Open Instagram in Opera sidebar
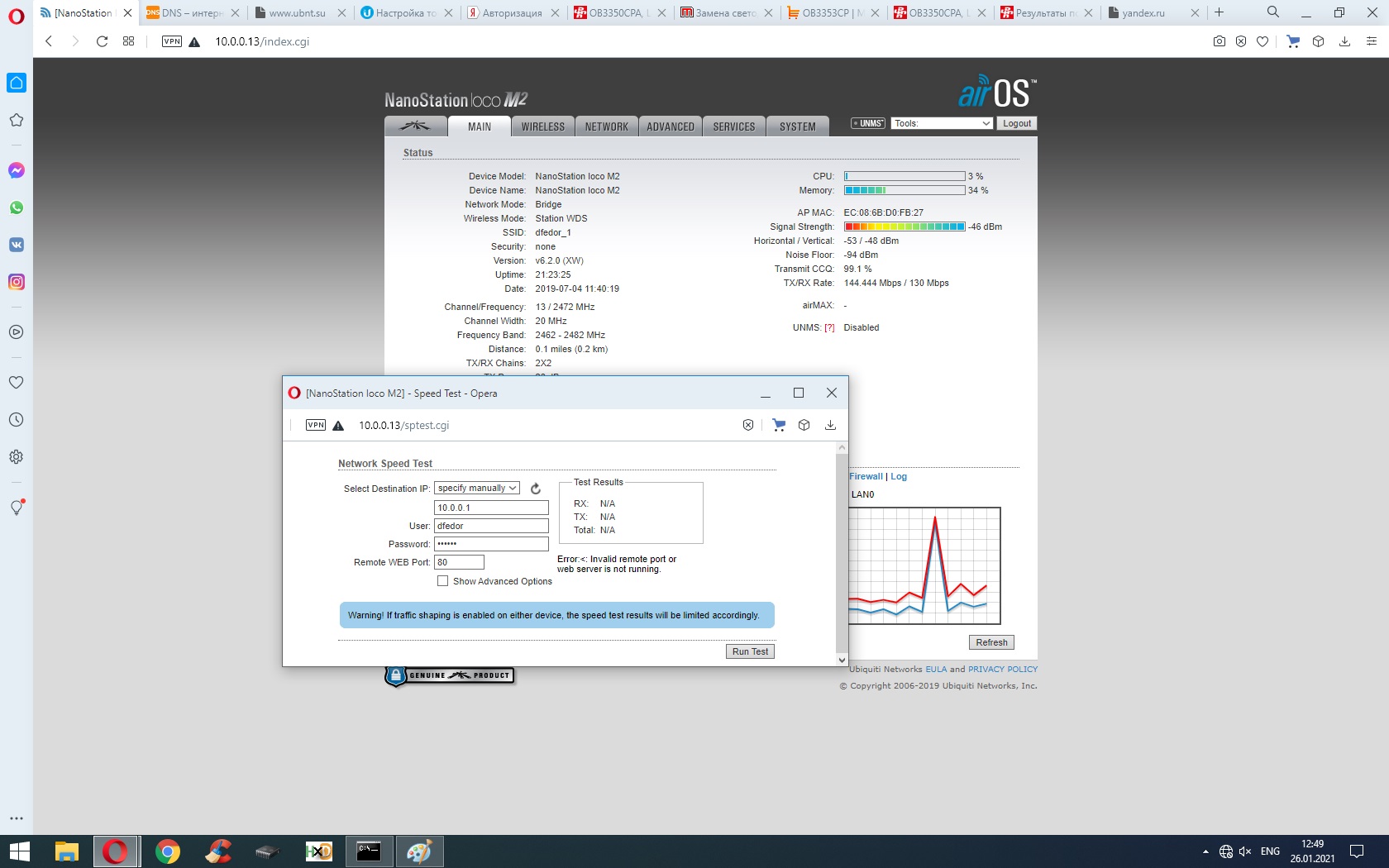This screenshot has width=1389, height=868. click(17, 282)
